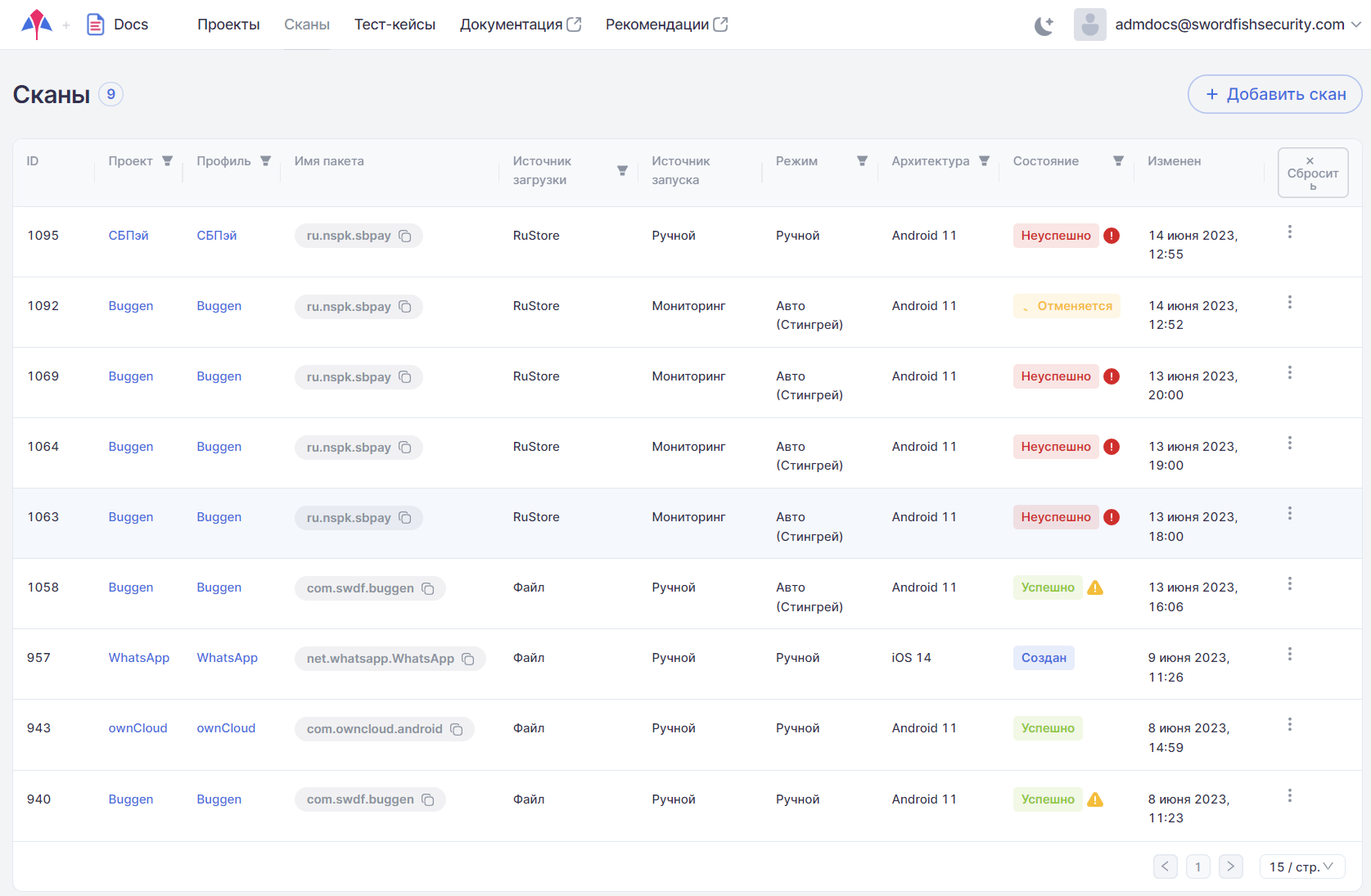Open actions menu for scan 940
This screenshot has height=896, width=1371.
pyautogui.click(x=1290, y=796)
